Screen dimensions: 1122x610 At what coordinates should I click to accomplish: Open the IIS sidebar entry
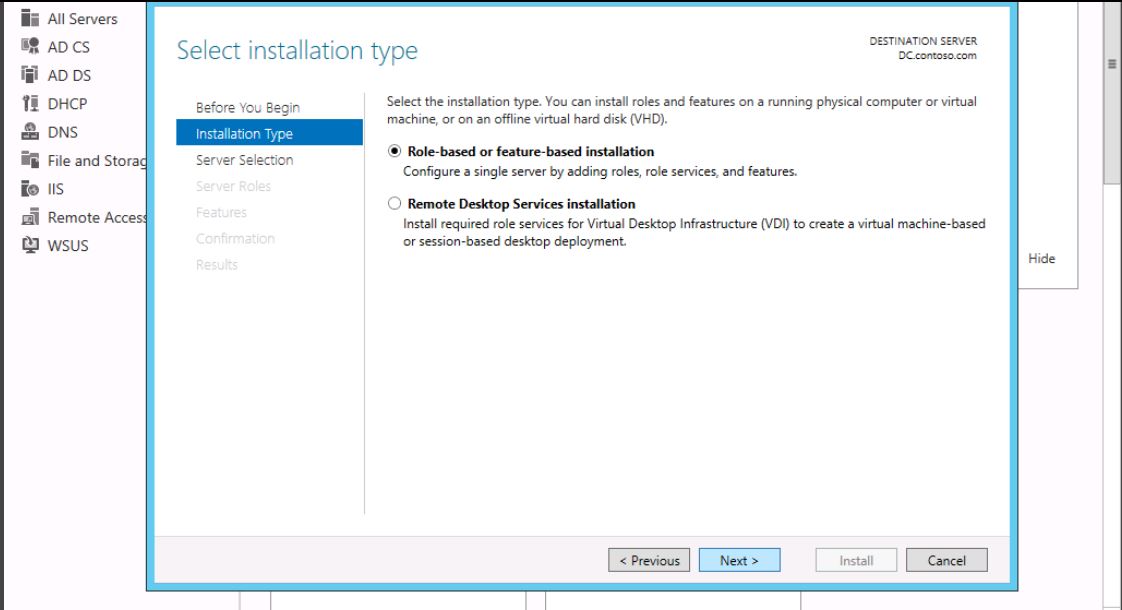tap(56, 189)
